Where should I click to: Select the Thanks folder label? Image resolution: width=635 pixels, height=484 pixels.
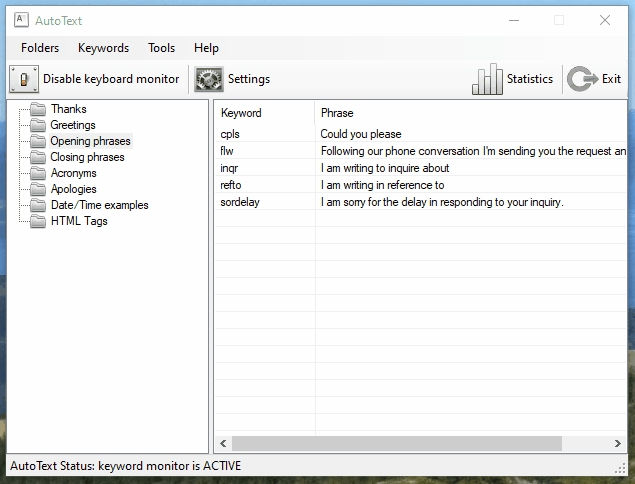[x=68, y=109]
